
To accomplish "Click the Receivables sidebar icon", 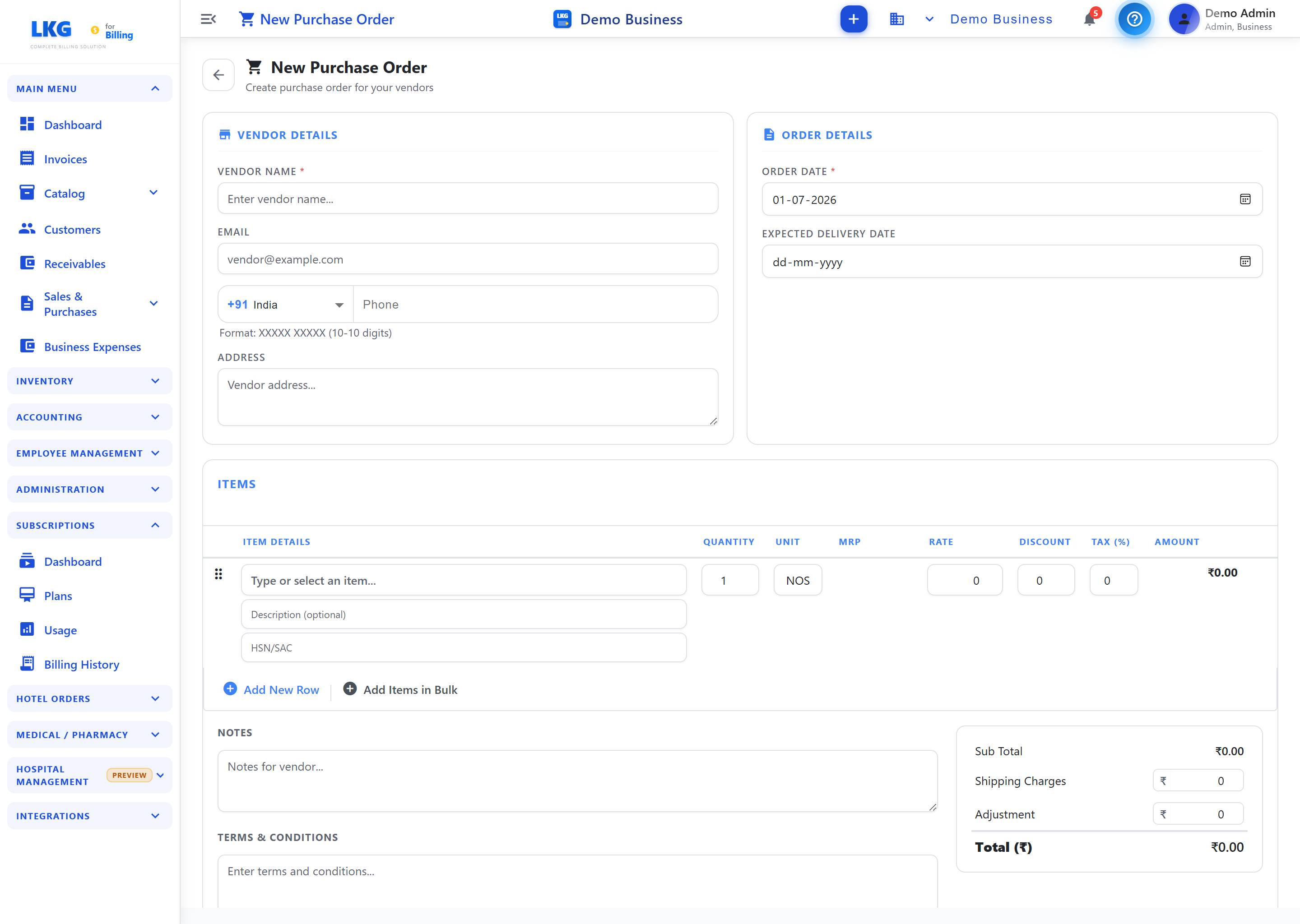I will [27, 263].
